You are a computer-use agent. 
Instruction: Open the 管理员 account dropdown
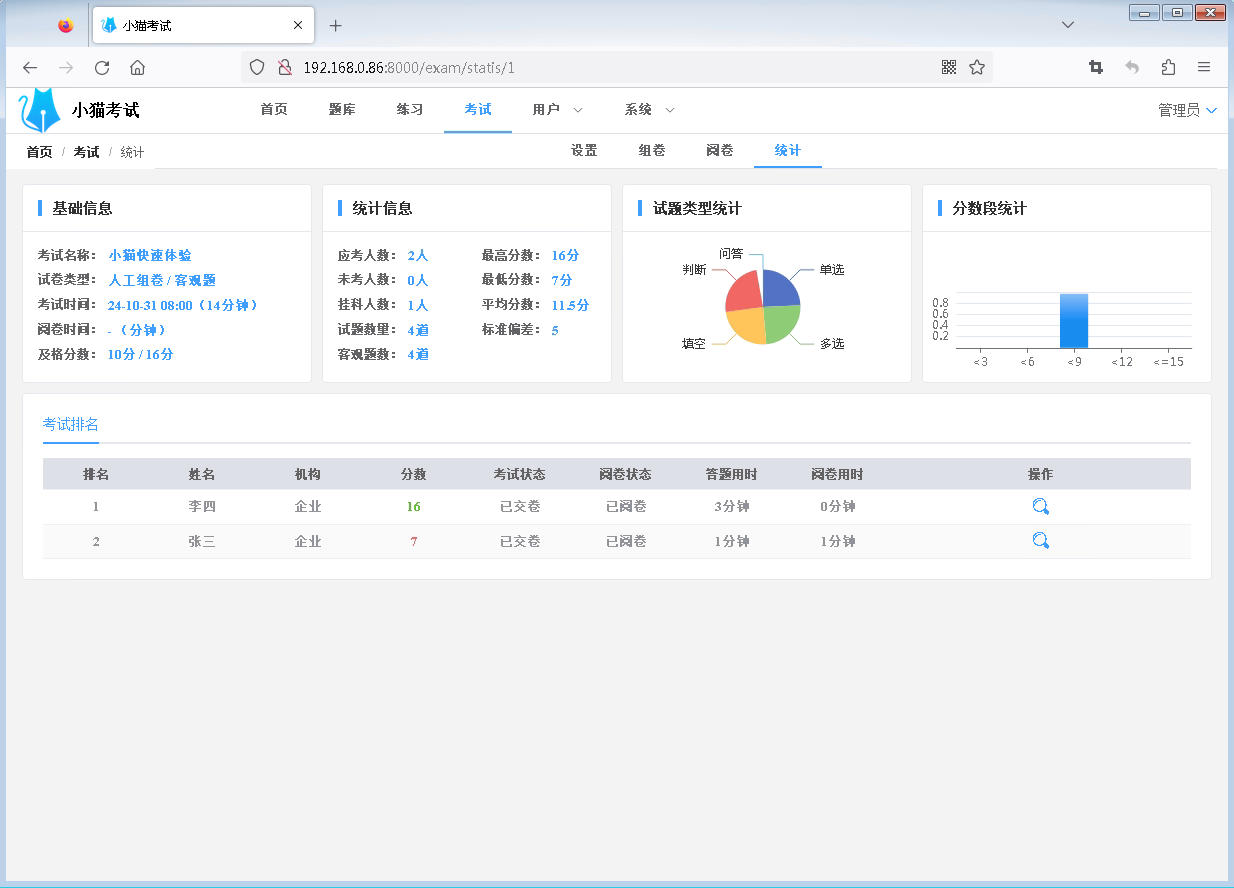pyautogui.click(x=1186, y=110)
